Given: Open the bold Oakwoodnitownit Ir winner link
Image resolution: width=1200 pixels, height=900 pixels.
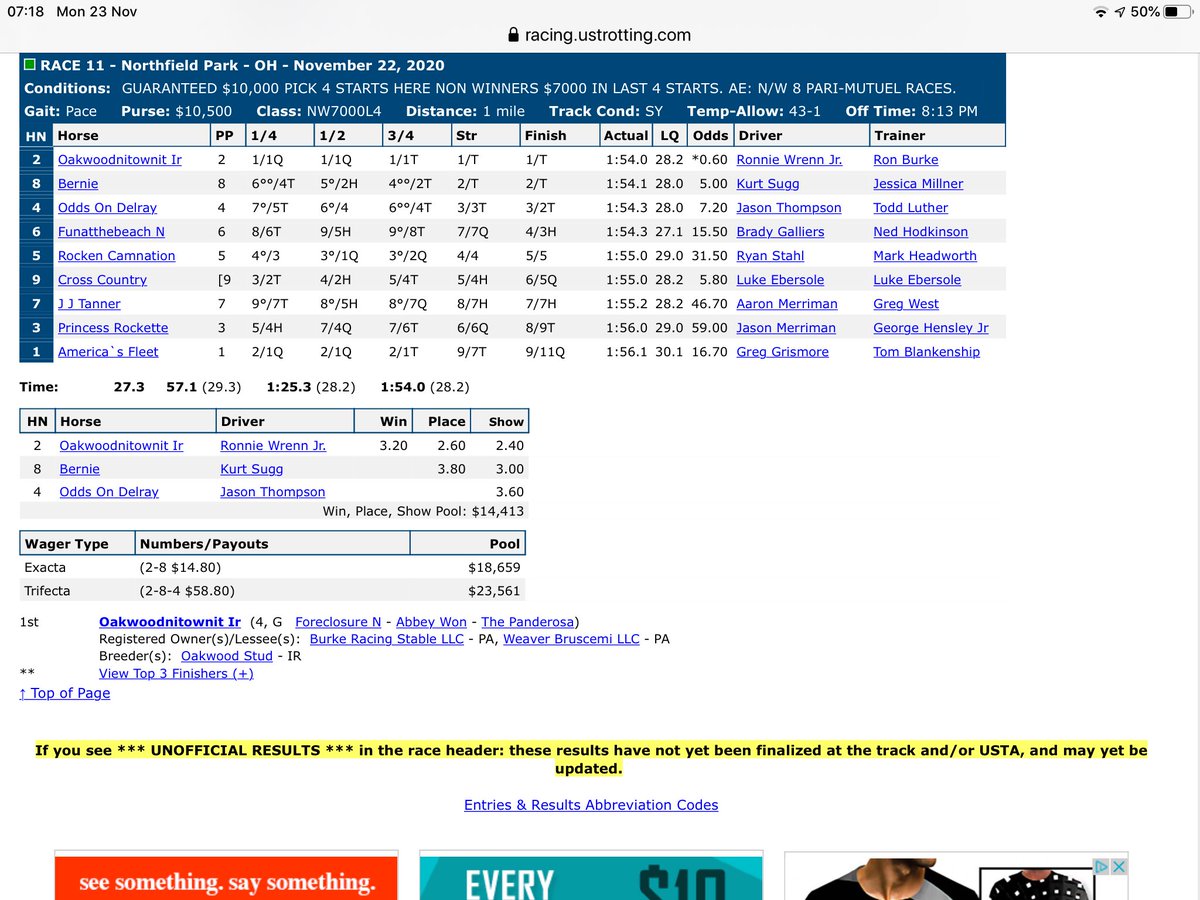Looking at the screenshot, I should click(x=170, y=622).
